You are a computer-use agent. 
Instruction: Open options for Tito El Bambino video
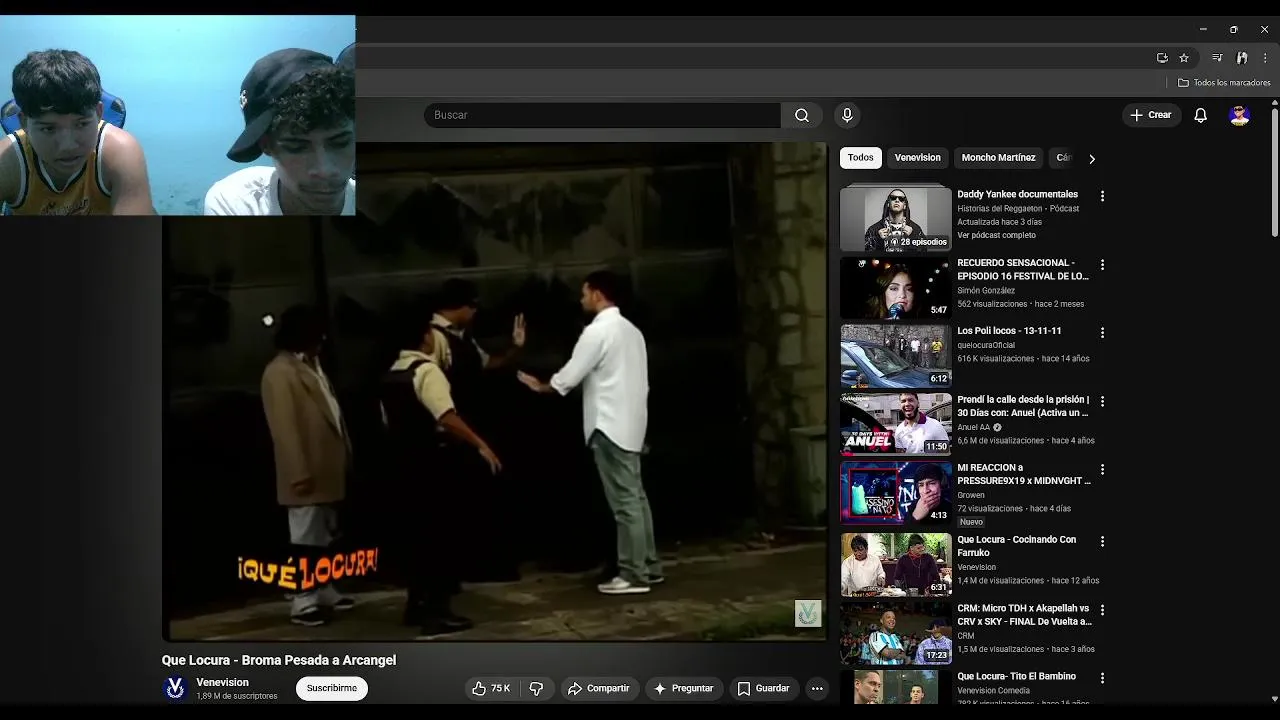tap(1102, 678)
